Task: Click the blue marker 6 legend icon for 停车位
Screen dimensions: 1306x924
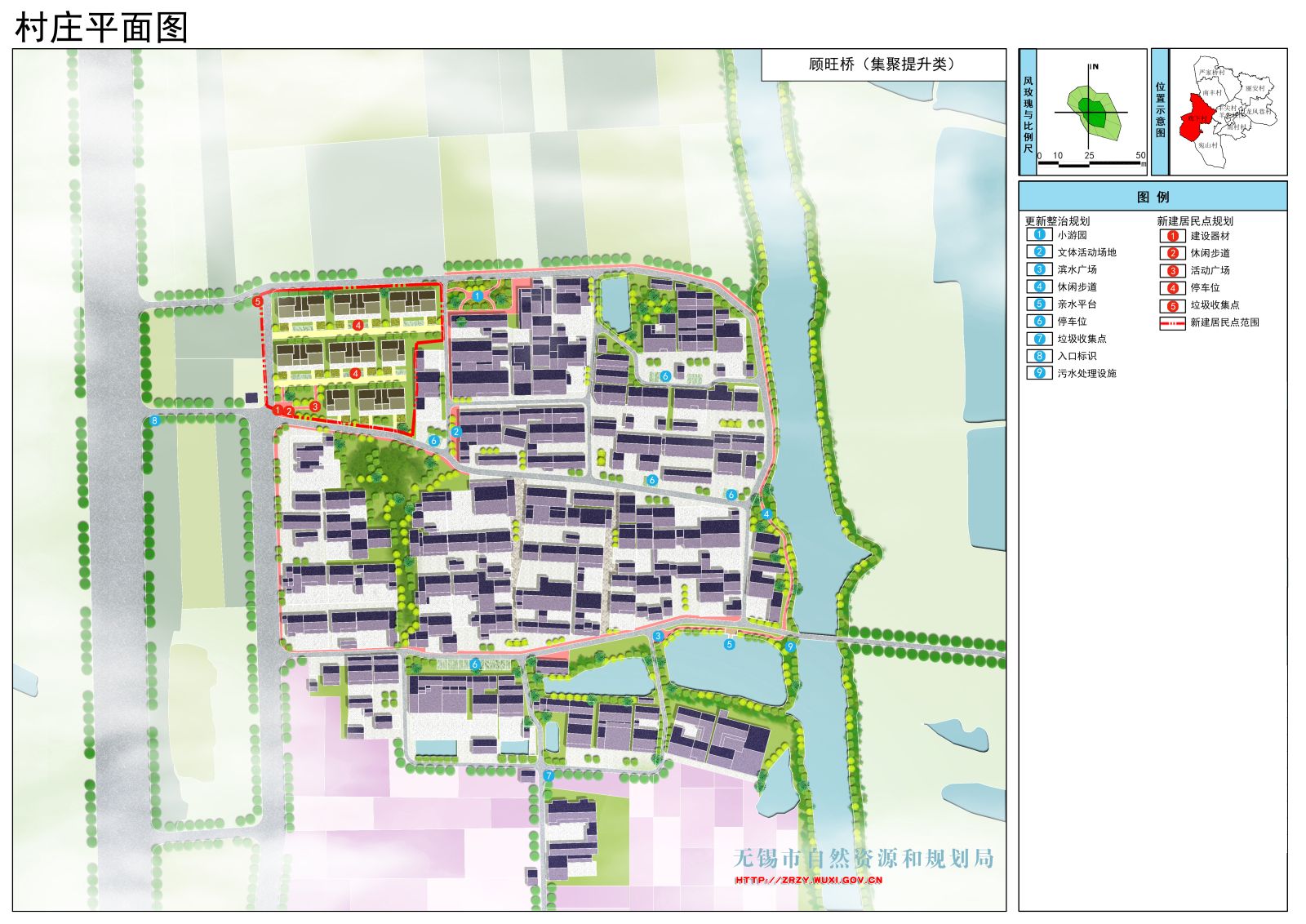Action: point(1039,321)
